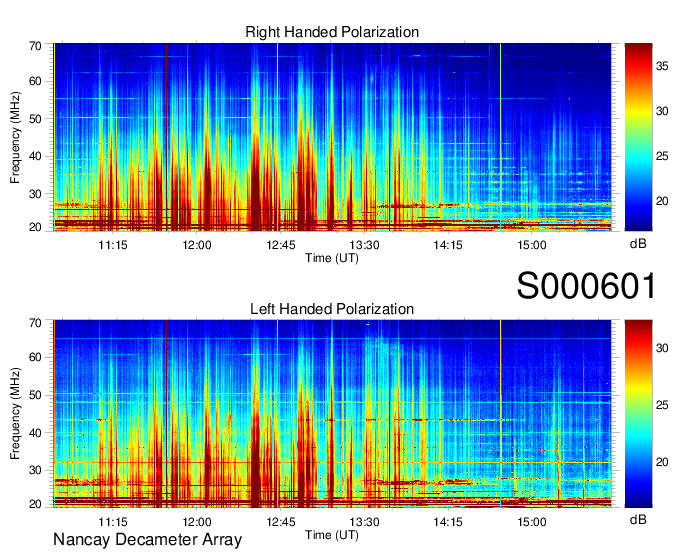
Task: Click the Left Handed plot's color scale bar
Action: click(638, 414)
